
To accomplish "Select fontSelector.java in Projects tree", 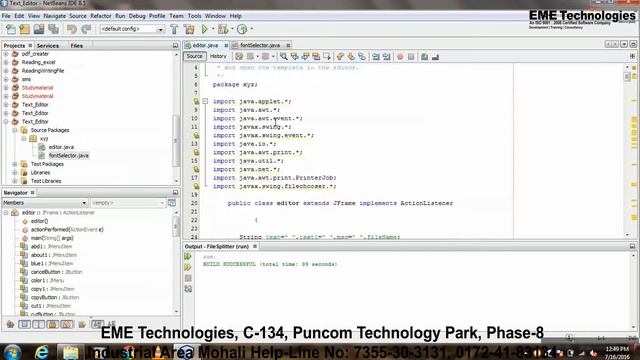I will (x=69, y=156).
